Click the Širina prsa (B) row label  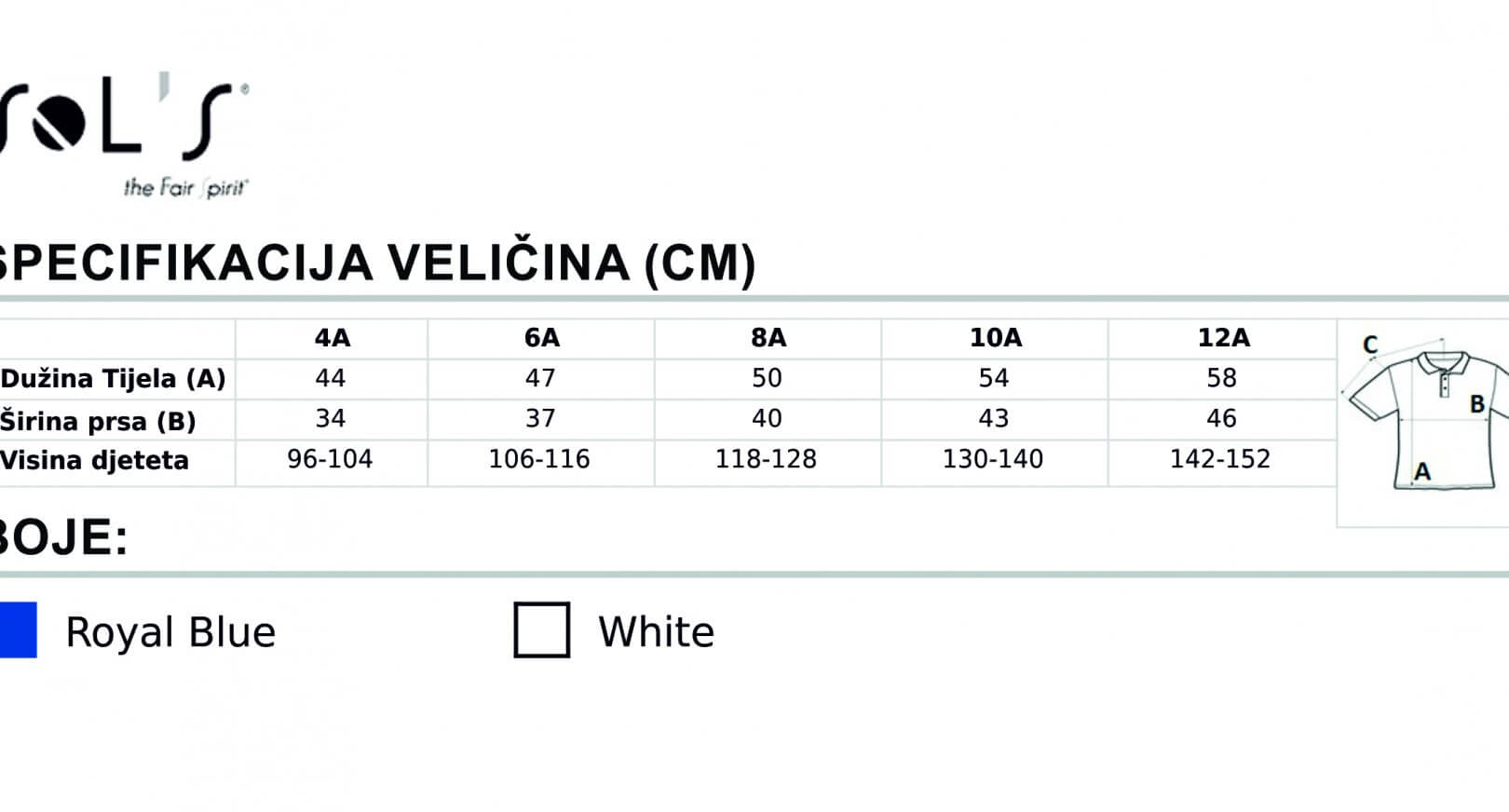pyautogui.click(x=98, y=421)
